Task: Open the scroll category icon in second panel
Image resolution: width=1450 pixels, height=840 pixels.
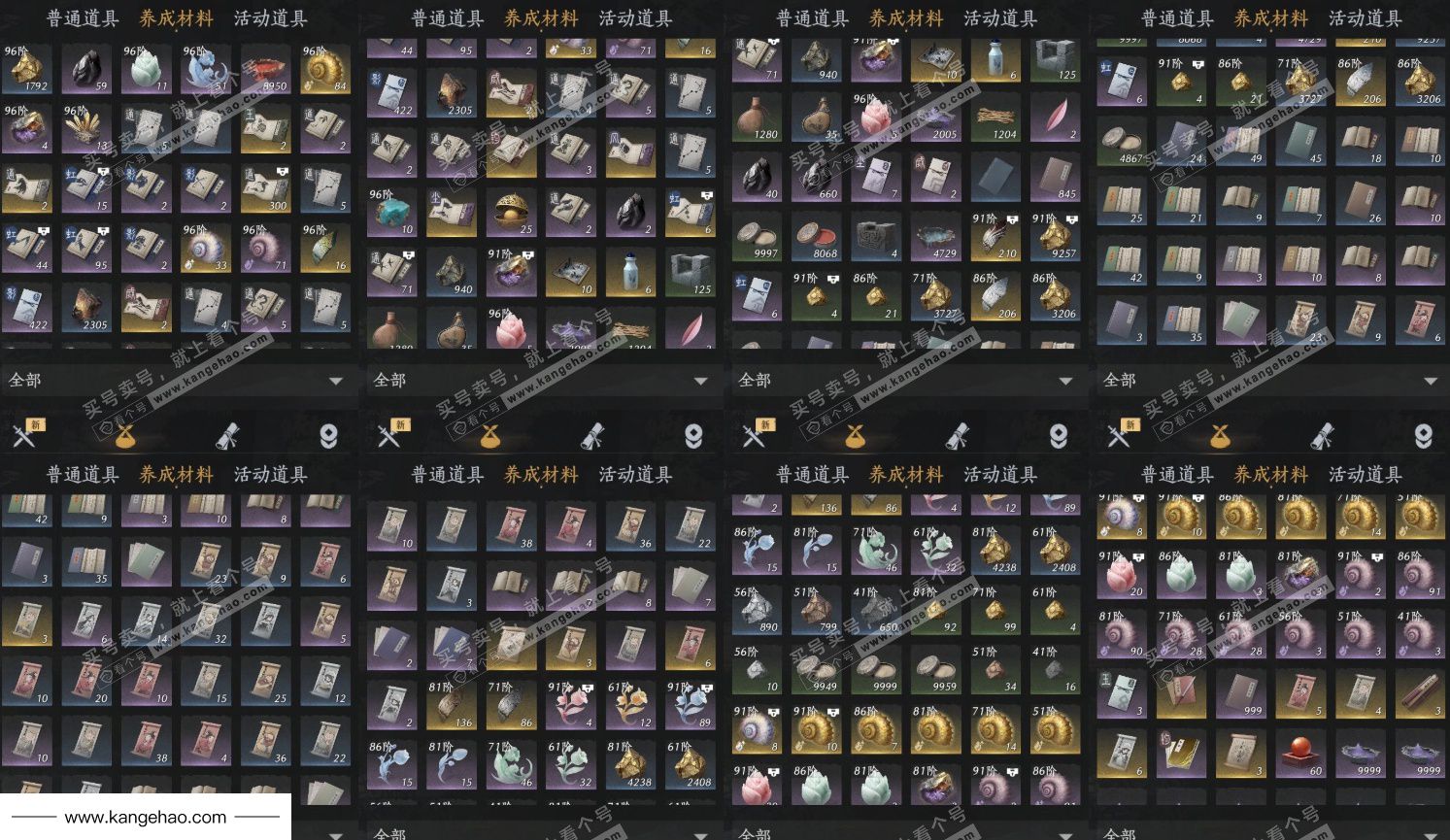Action: [590, 436]
